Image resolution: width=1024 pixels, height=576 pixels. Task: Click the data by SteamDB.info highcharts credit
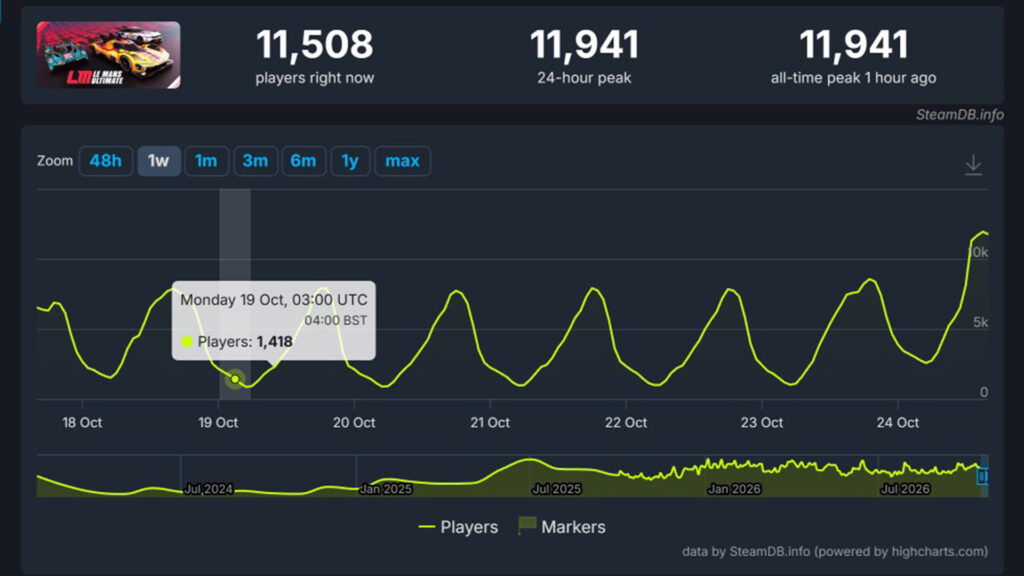tap(835, 552)
